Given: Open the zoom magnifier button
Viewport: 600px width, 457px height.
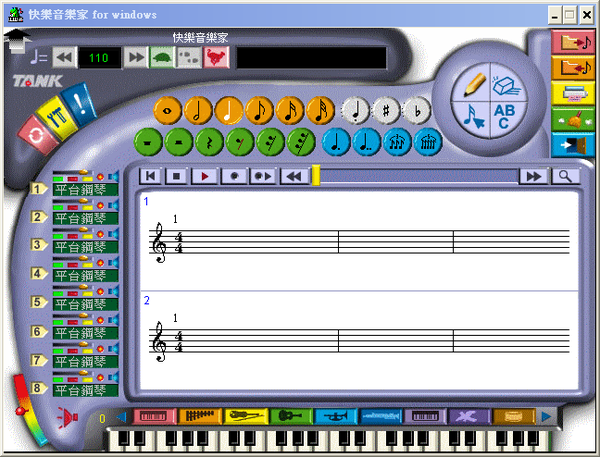Looking at the screenshot, I should 565,176.
